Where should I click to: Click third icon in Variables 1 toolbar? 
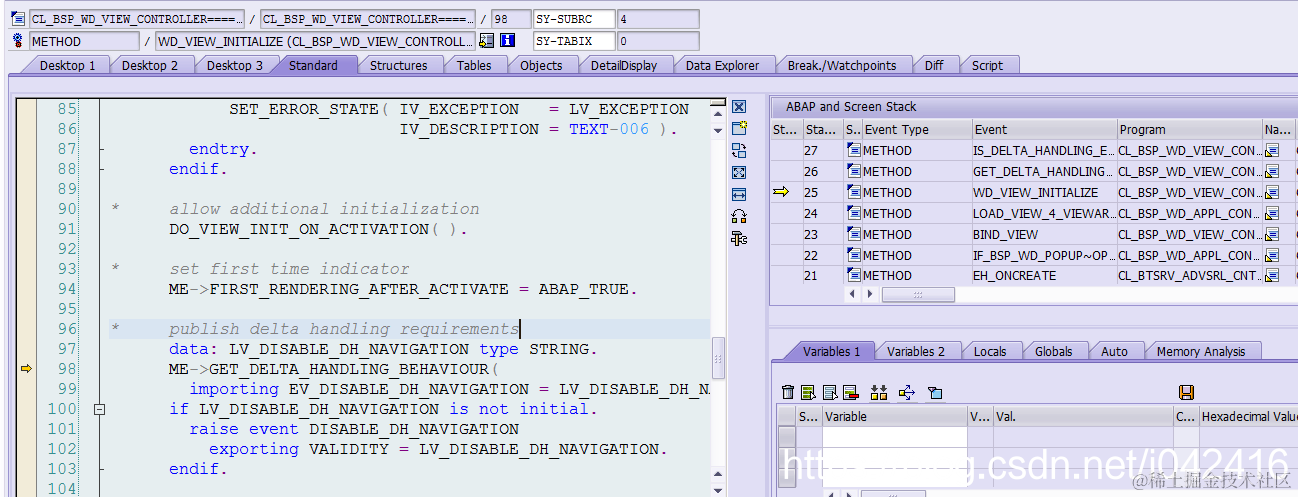point(829,392)
